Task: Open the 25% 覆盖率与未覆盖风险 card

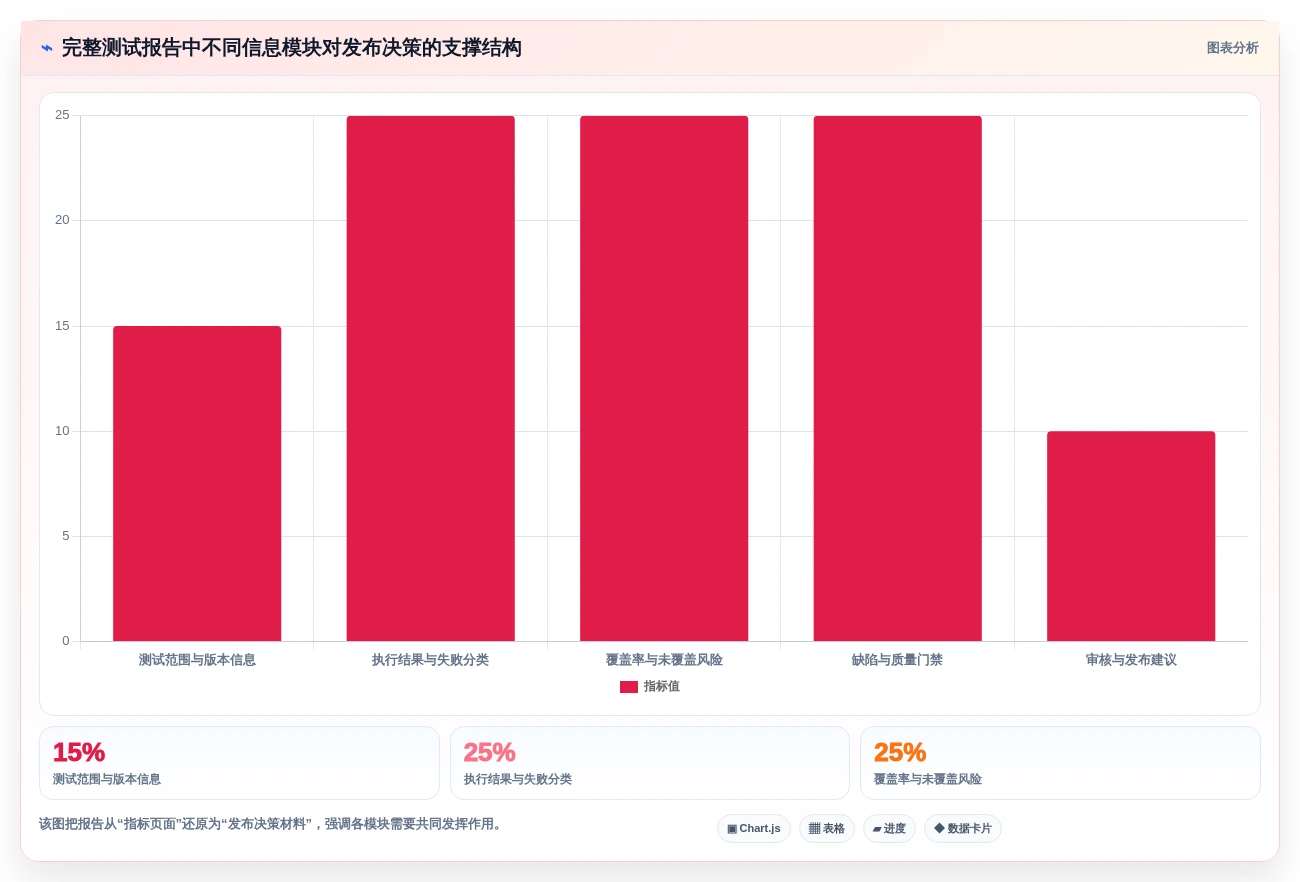Action: pos(1060,763)
